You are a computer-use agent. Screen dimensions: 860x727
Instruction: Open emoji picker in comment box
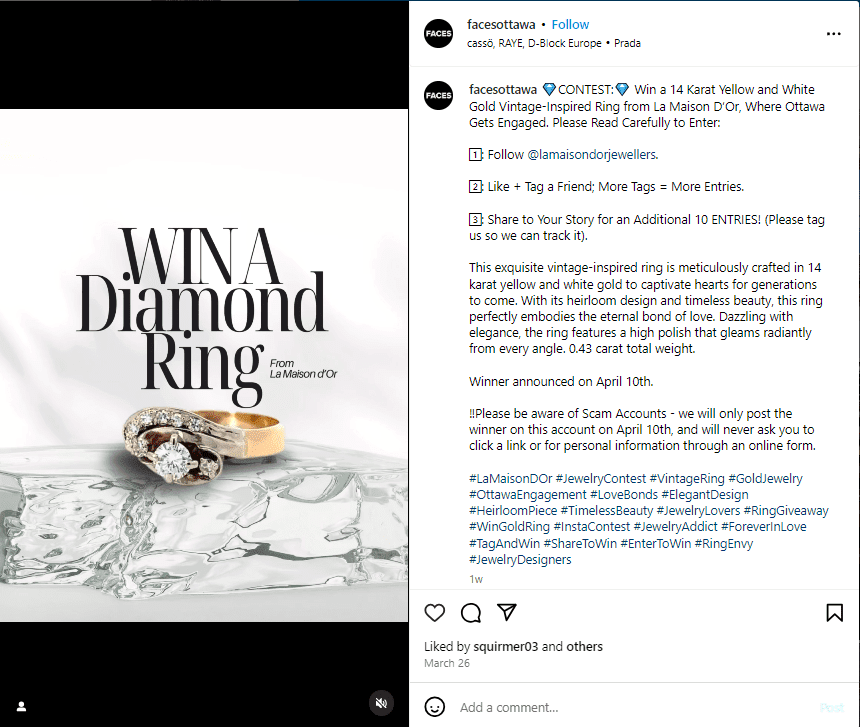[435, 707]
